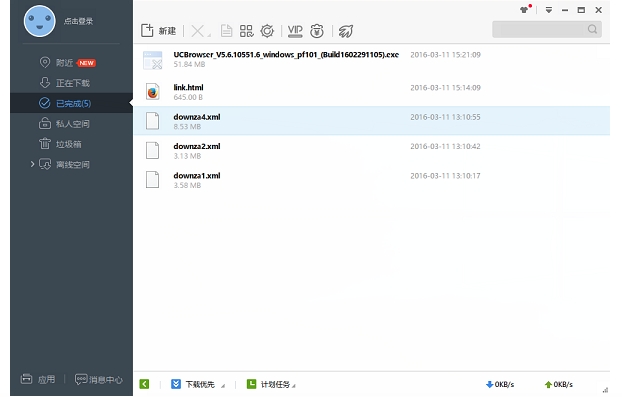The width and height of the screenshot is (622, 397).
Task: Select the downza2.xml file row
Action: (x=372, y=151)
